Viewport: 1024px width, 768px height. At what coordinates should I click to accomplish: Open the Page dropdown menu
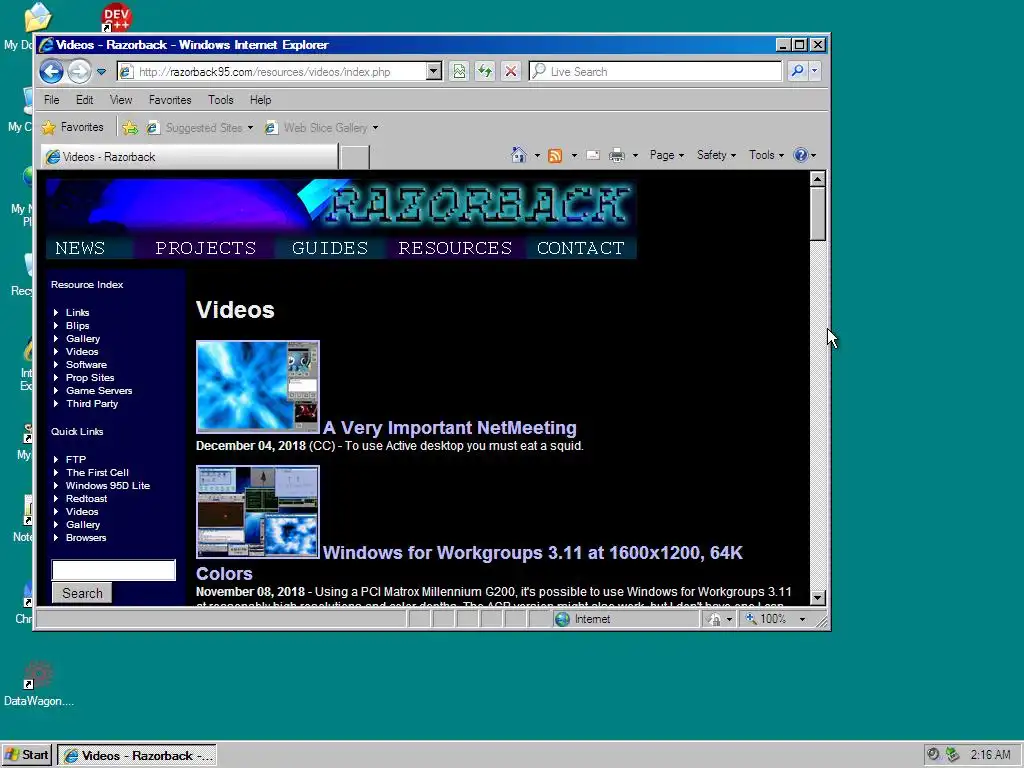[667, 155]
